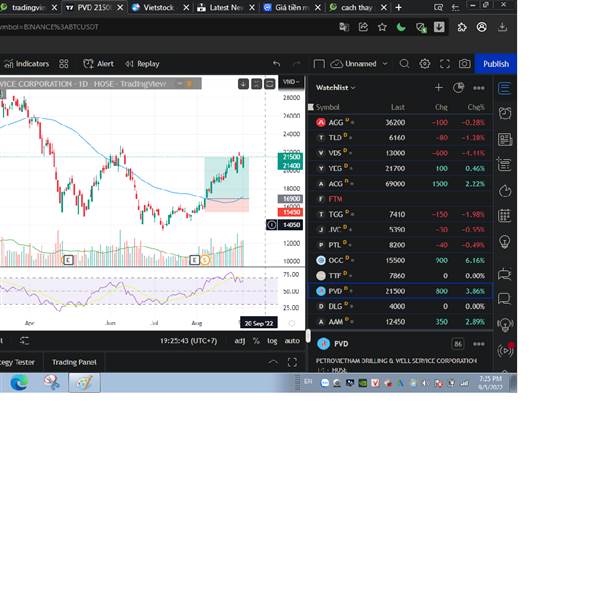600x600 pixels.
Task: Switch to Trading Panel tab
Action: click(74, 362)
